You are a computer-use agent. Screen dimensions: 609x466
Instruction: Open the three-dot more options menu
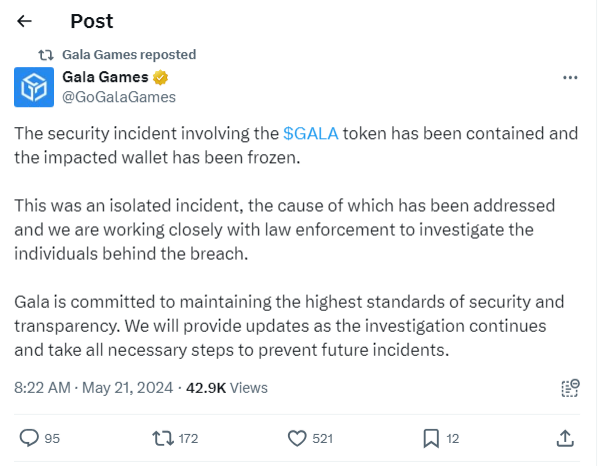point(570,78)
